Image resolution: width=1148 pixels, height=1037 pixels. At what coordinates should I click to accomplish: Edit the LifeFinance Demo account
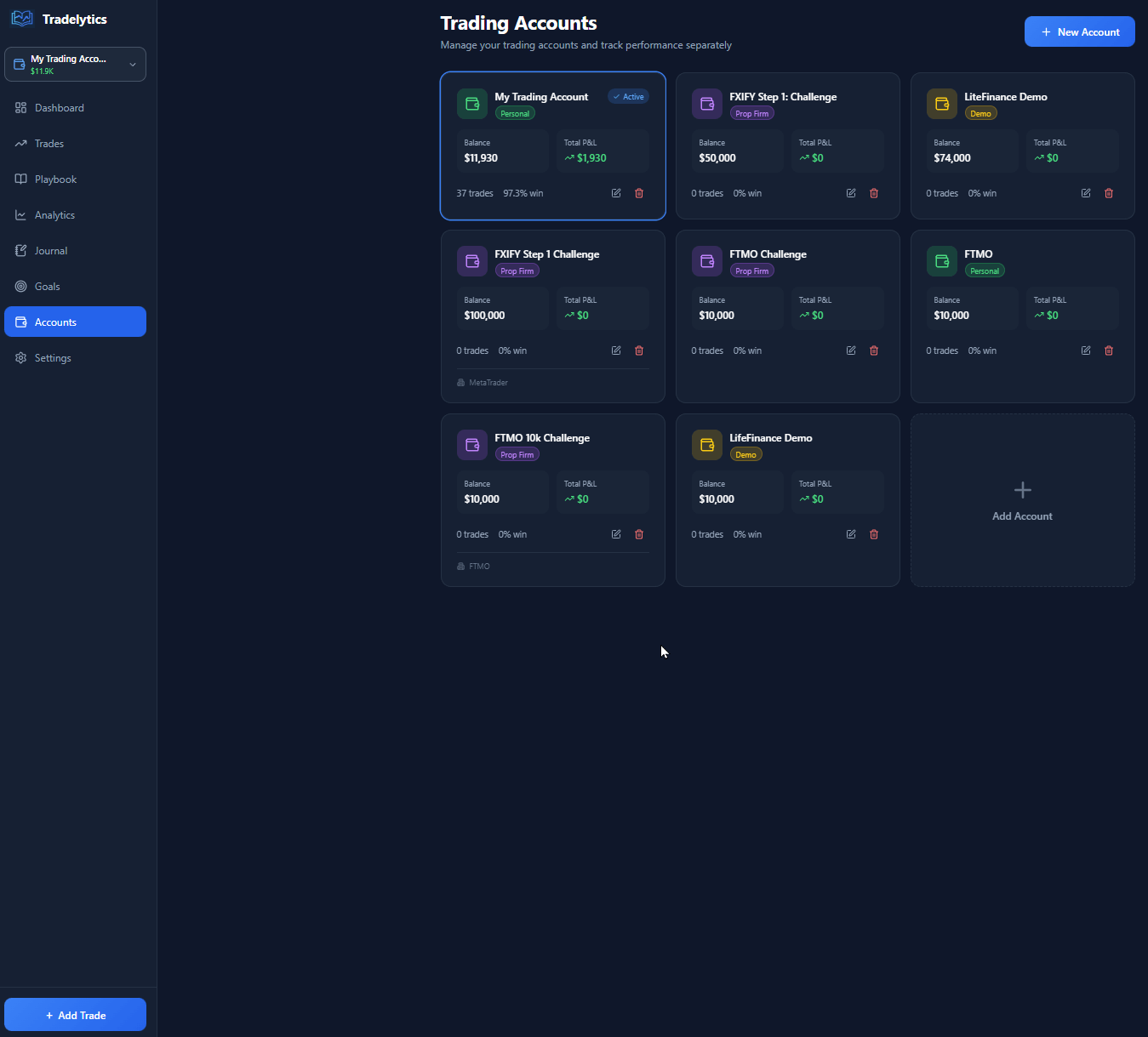pos(851,534)
